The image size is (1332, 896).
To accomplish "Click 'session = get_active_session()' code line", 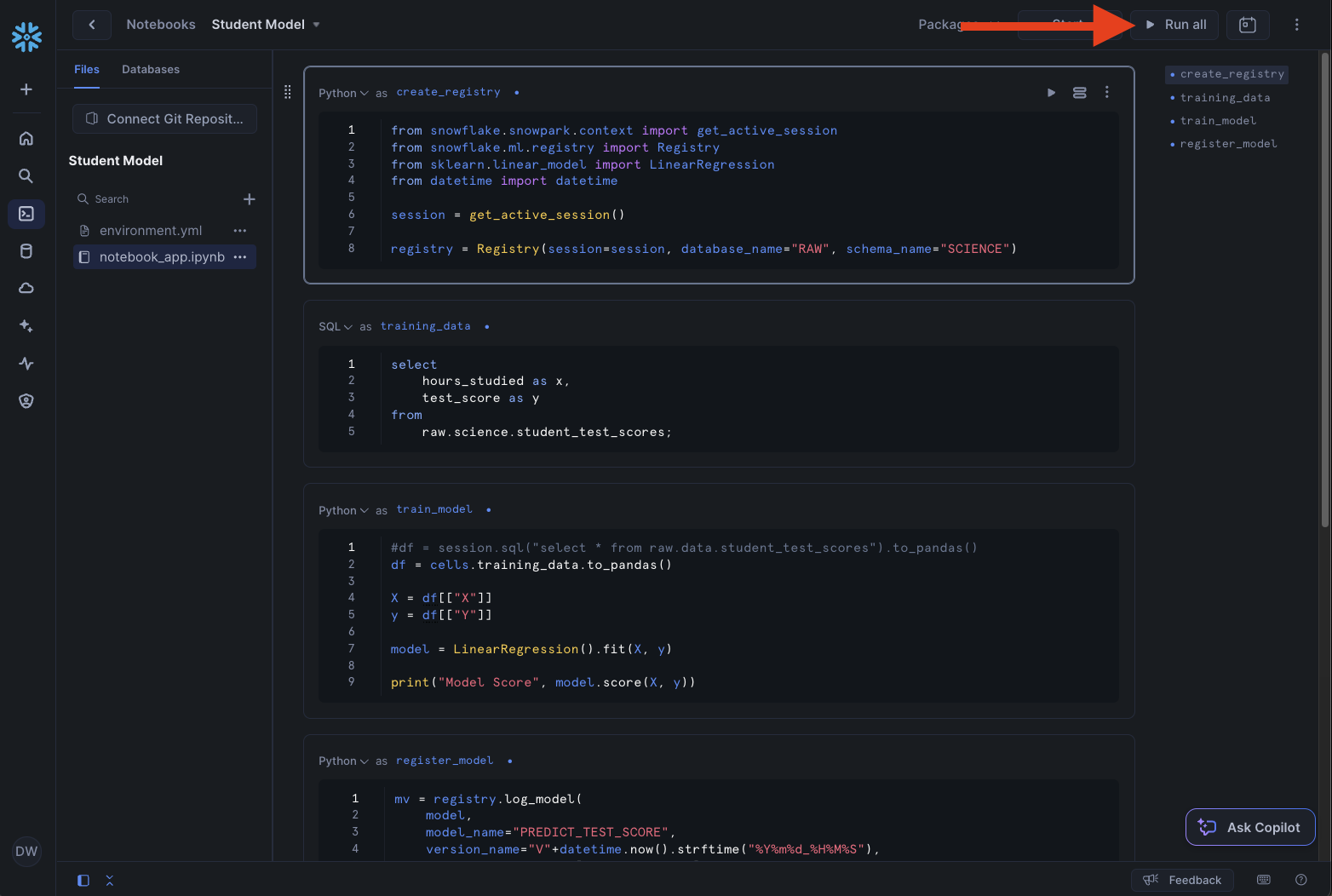I will (508, 215).
